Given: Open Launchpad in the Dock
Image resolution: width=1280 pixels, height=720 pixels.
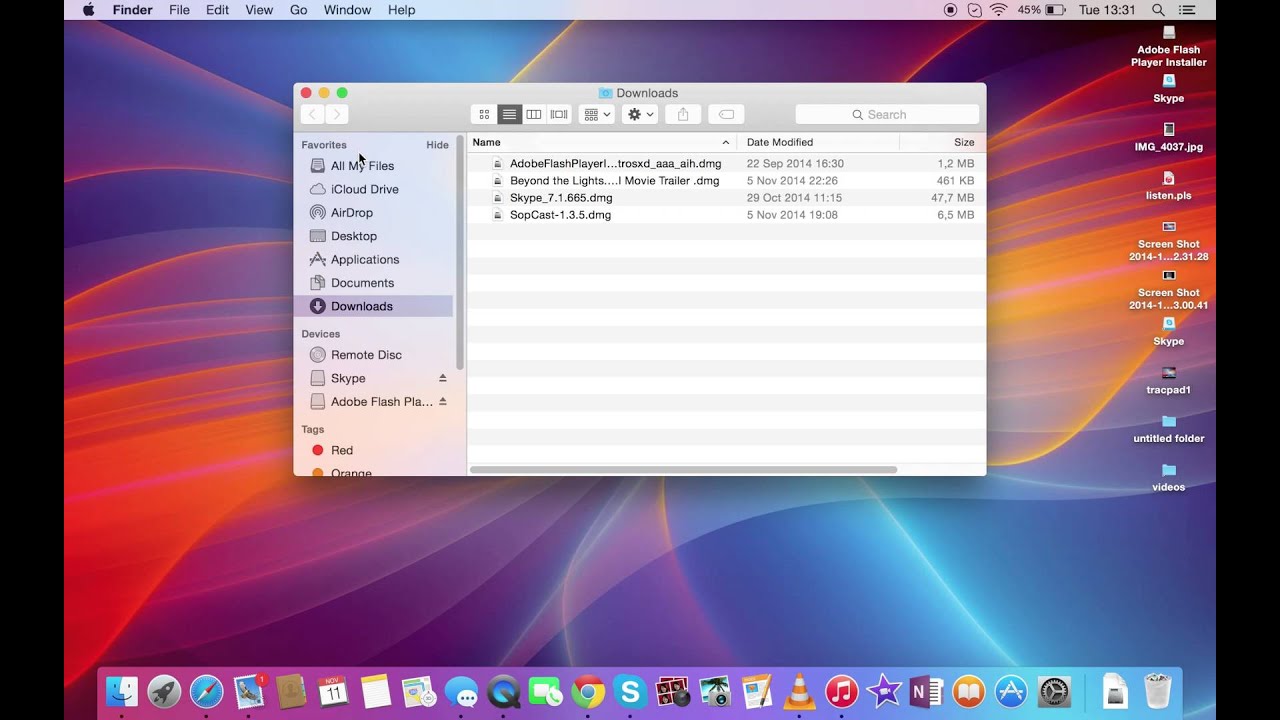Looking at the screenshot, I should click(x=164, y=691).
